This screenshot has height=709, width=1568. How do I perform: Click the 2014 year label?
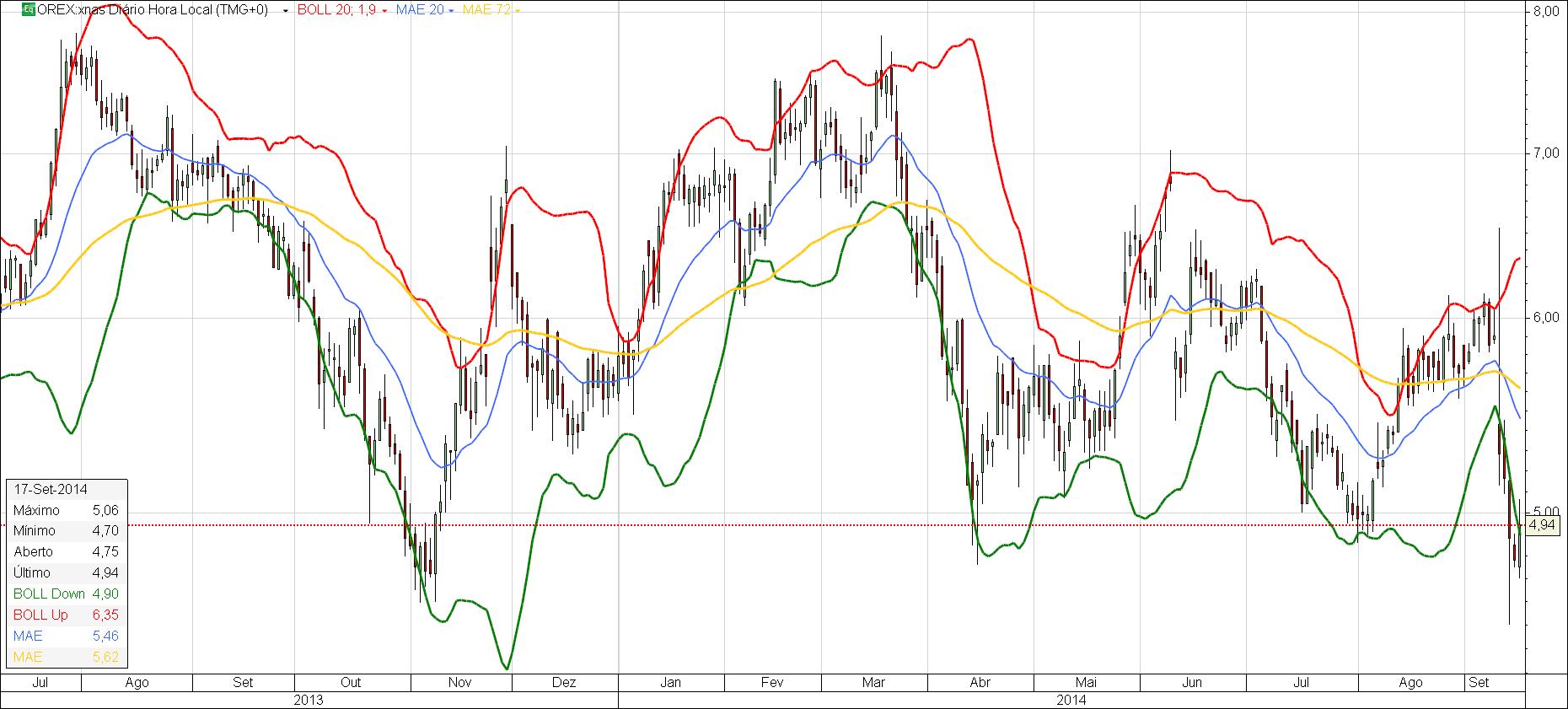point(1071,700)
